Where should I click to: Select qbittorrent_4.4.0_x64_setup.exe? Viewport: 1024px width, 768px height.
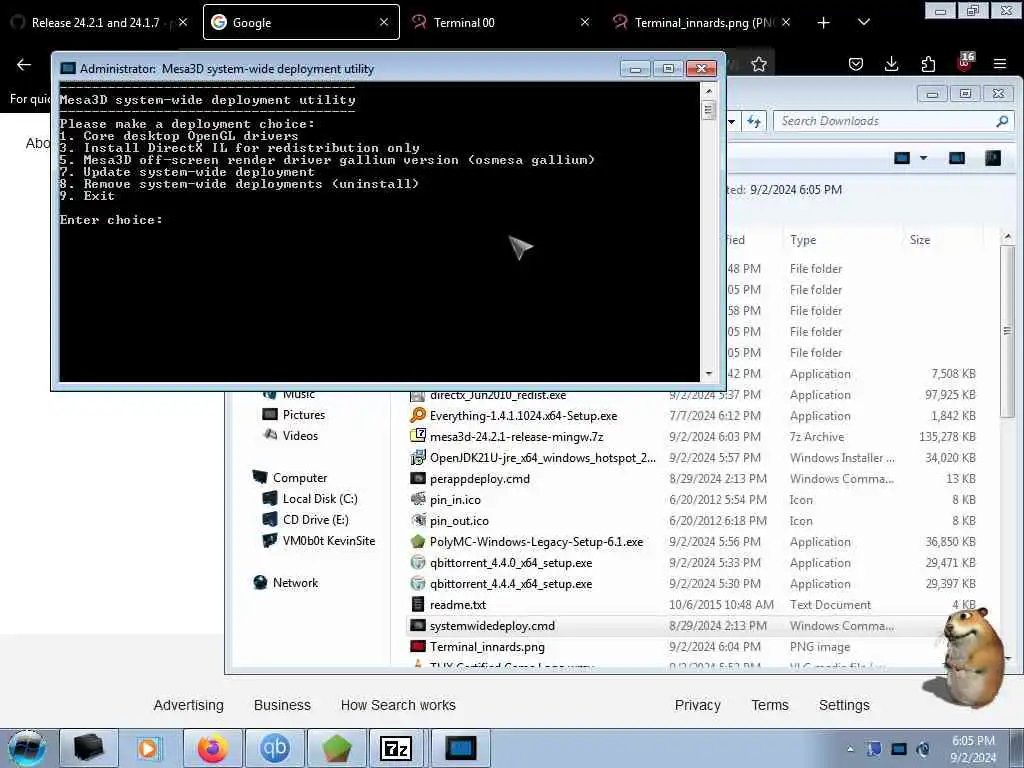pyautogui.click(x=501, y=562)
